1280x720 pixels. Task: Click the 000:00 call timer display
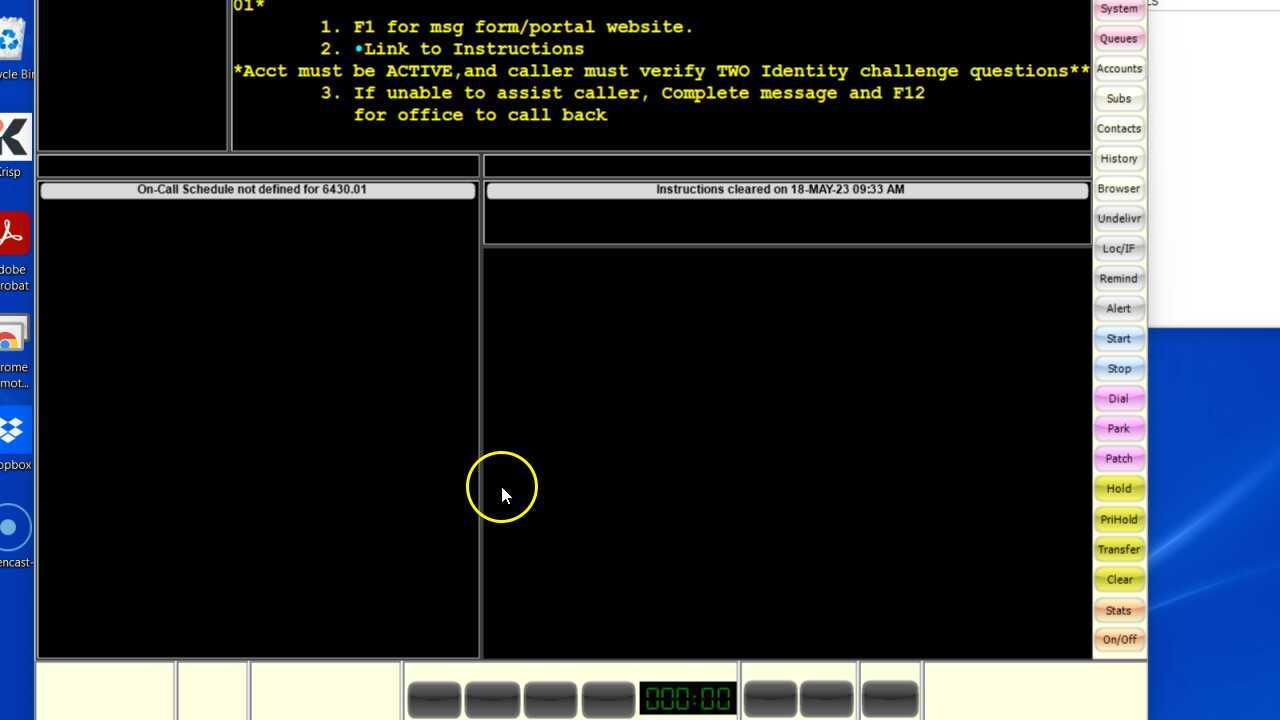coord(688,698)
